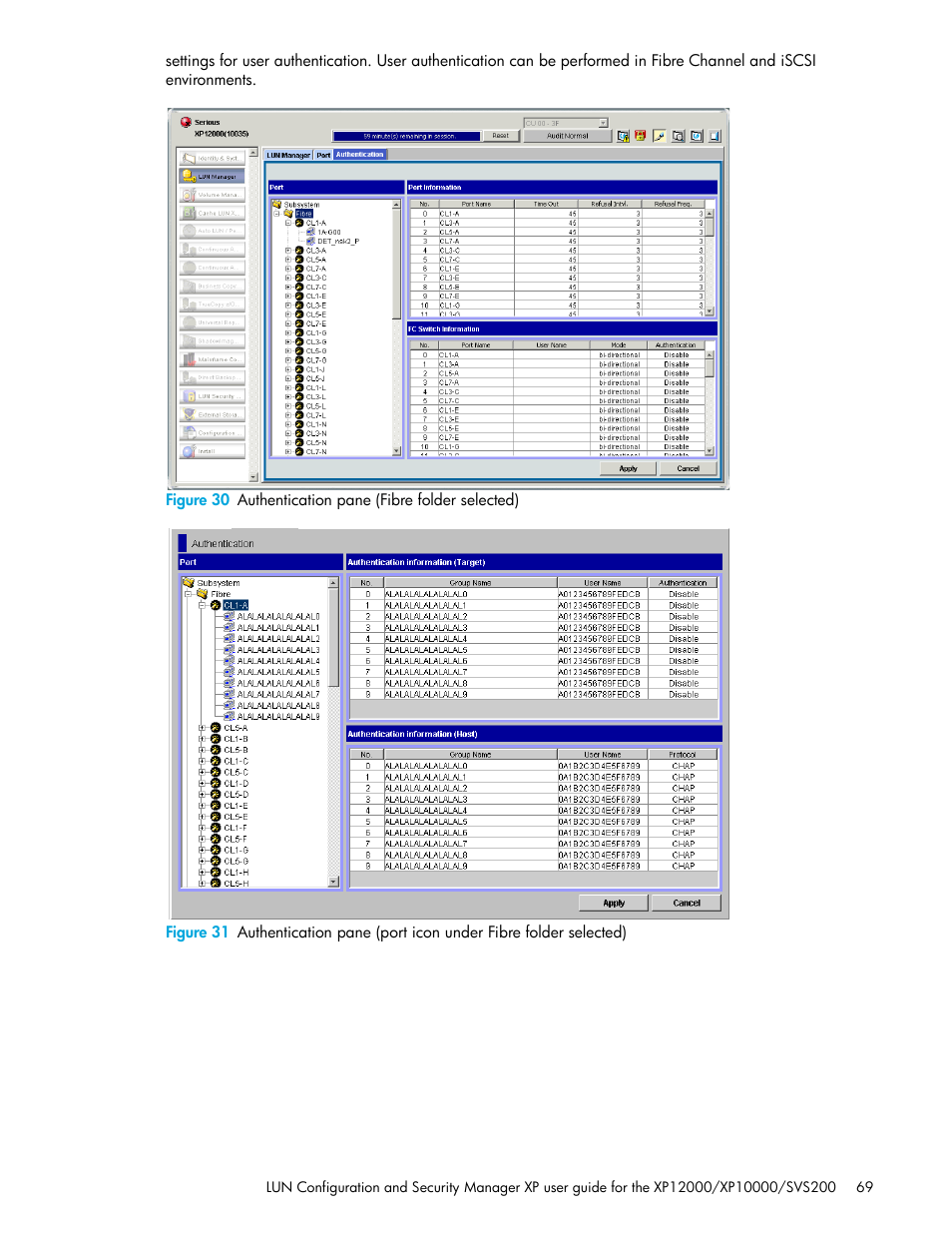
Task: Click the window-with-warning-sign toolbar icon
Action: (623, 136)
